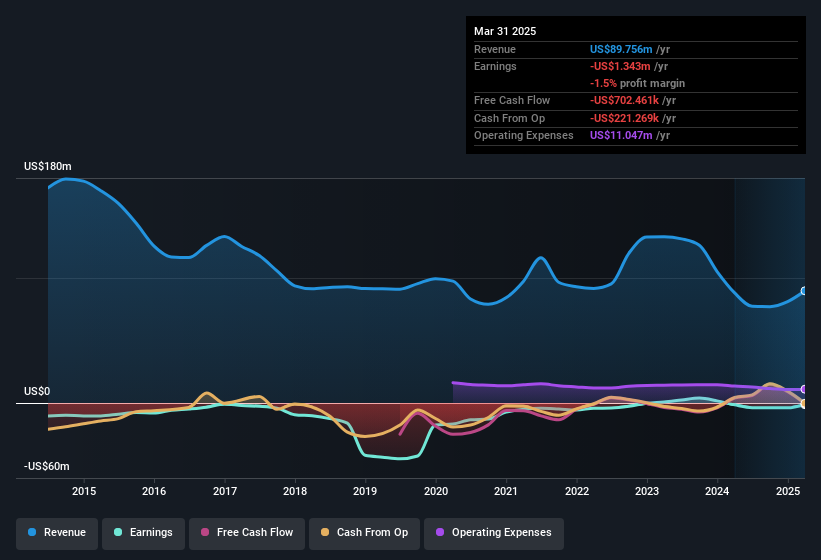Screen dimensions: 821x560
Task: Click the Mar 31 2025 tooltip date
Action: tap(505, 31)
